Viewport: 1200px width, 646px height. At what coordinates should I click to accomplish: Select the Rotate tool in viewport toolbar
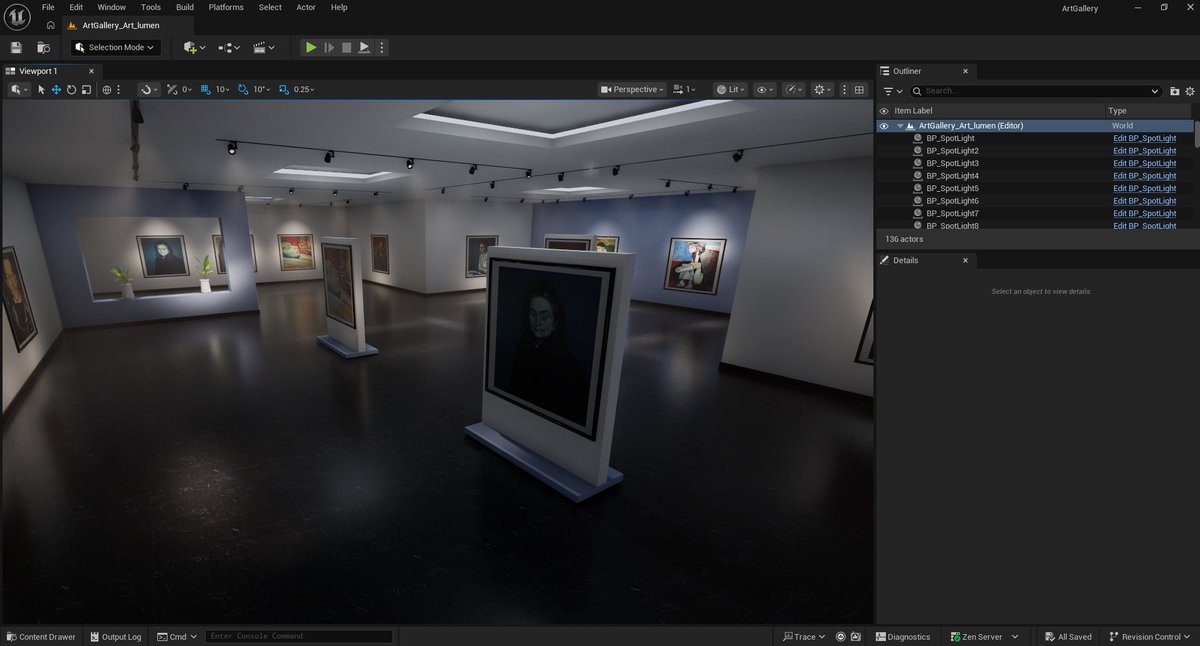coord(71,89)
